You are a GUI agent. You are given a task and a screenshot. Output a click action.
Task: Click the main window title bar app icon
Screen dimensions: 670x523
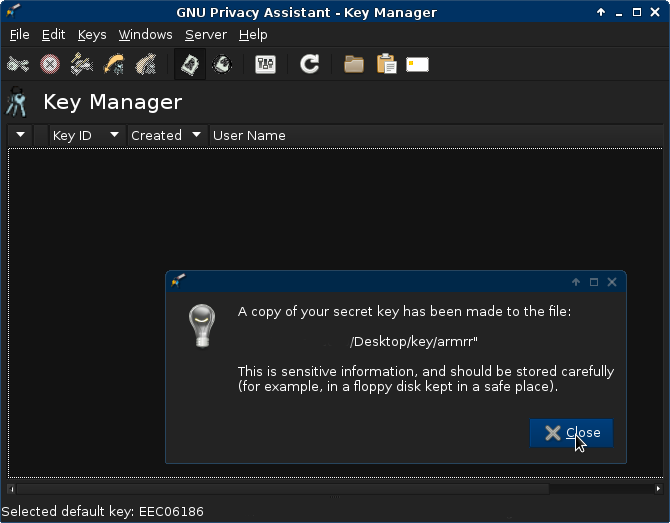[13, 11]
